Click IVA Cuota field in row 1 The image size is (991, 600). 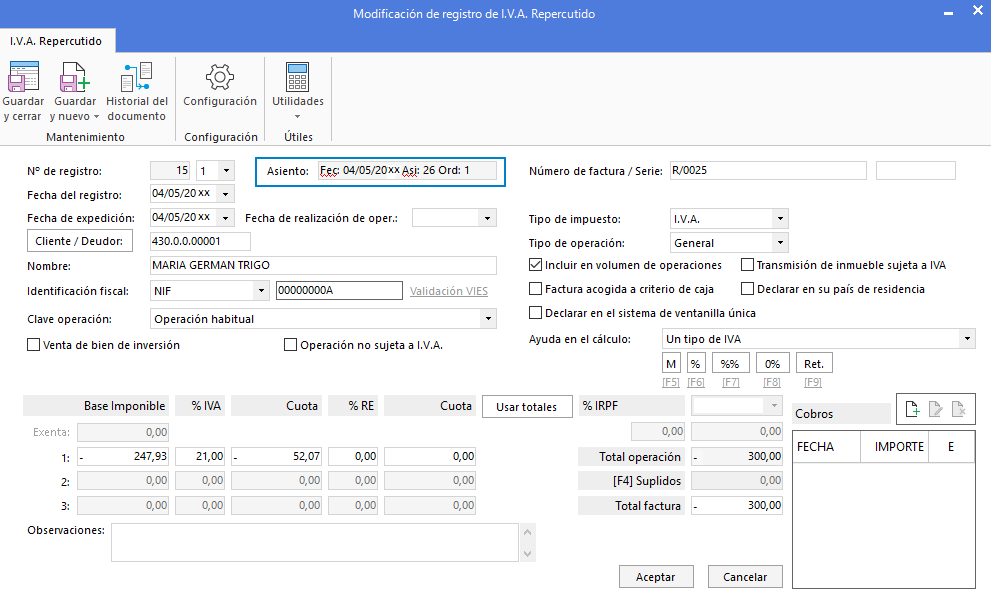click(x=276, y=456)
